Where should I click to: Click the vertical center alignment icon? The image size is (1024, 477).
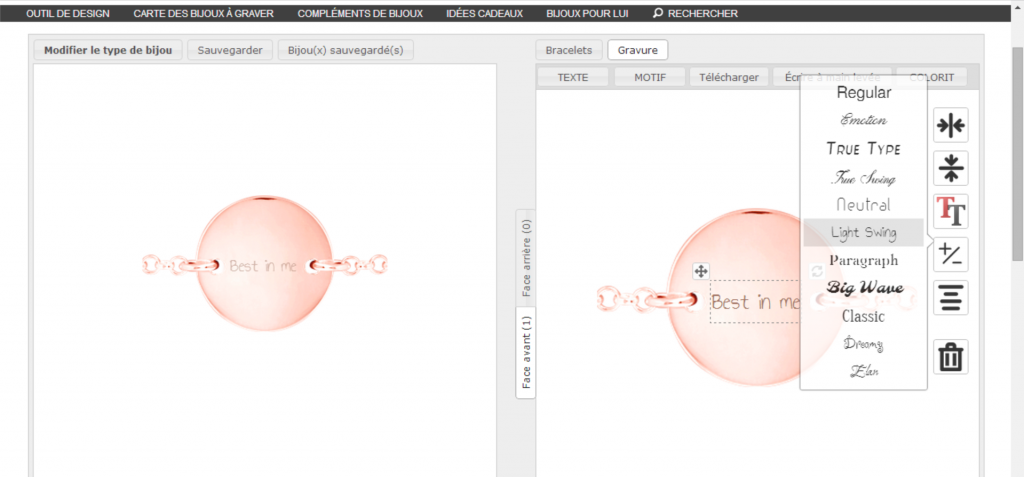point(950,168)
